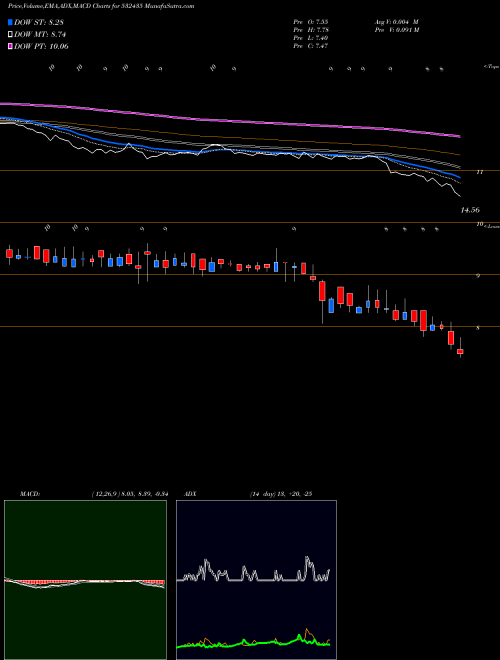
Task: Click the 'Pre V: 0.091 M' volume text
Action: click(x=397, y=30)
